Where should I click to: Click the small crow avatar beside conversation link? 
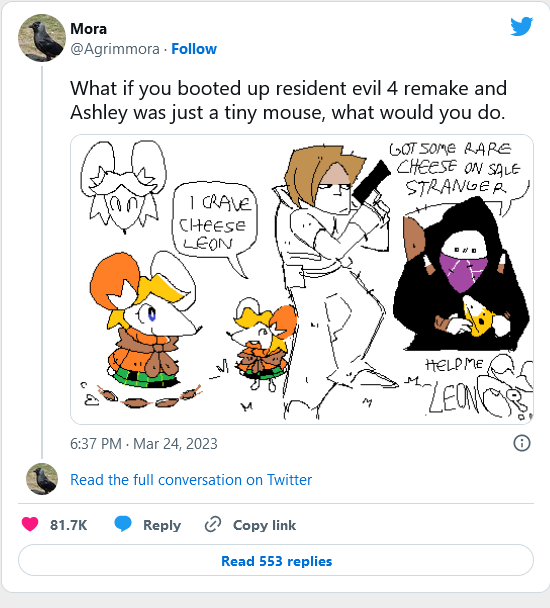[x=42, y=479]
